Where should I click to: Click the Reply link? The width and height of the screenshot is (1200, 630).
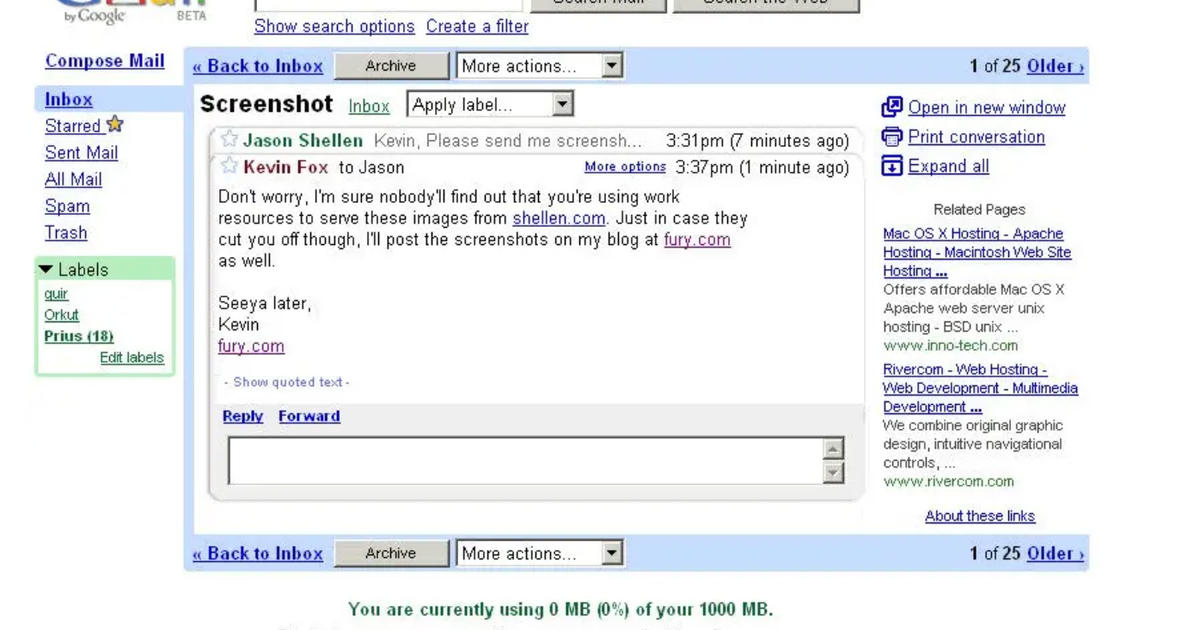pos(243,416)
